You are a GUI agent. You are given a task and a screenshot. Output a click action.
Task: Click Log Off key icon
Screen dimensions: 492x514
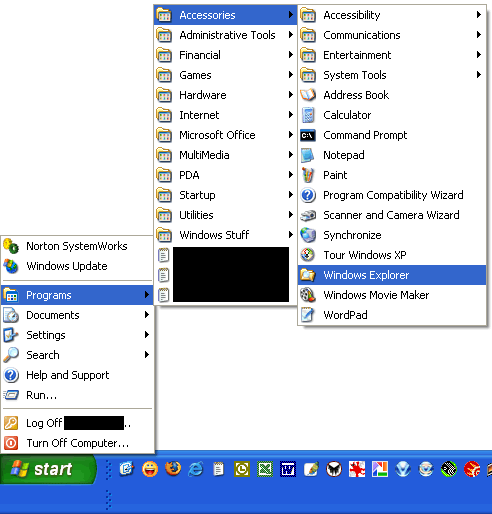[11, 423]
